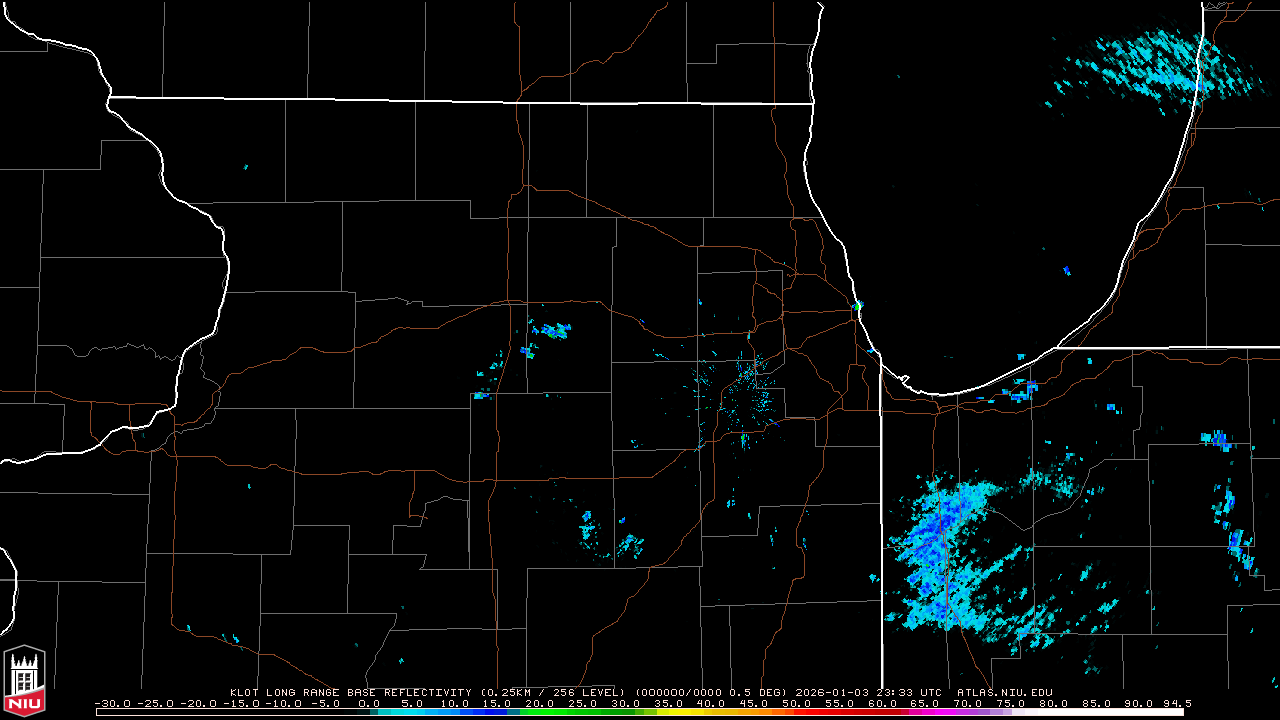Pick the green 20.0 dBZ color on scale

540,712
